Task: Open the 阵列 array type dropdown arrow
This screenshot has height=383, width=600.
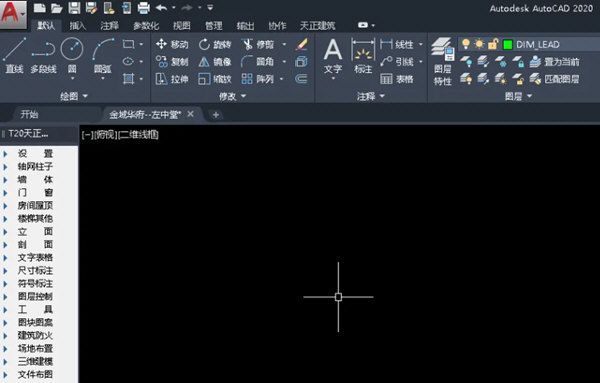Action: pos(282,79)
